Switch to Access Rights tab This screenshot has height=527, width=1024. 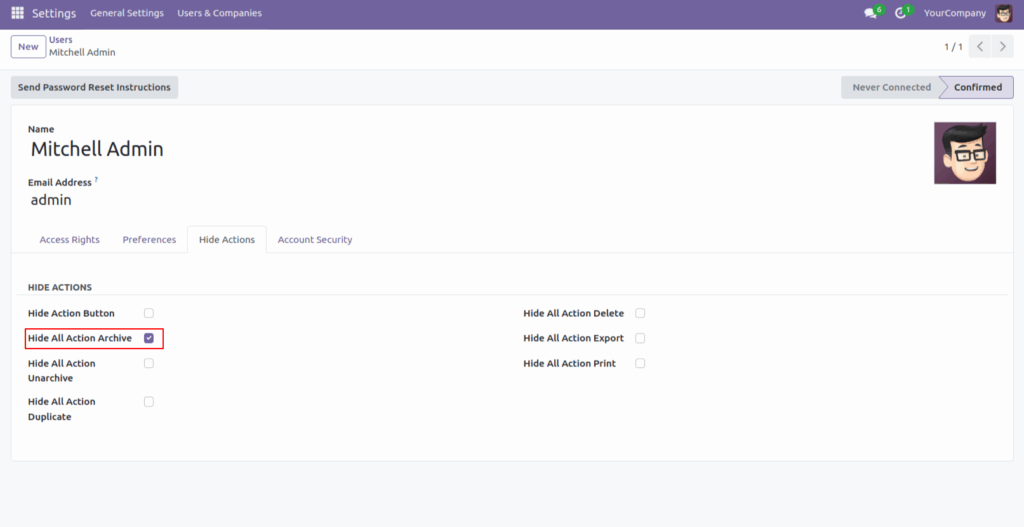click(x=69, y=240)
